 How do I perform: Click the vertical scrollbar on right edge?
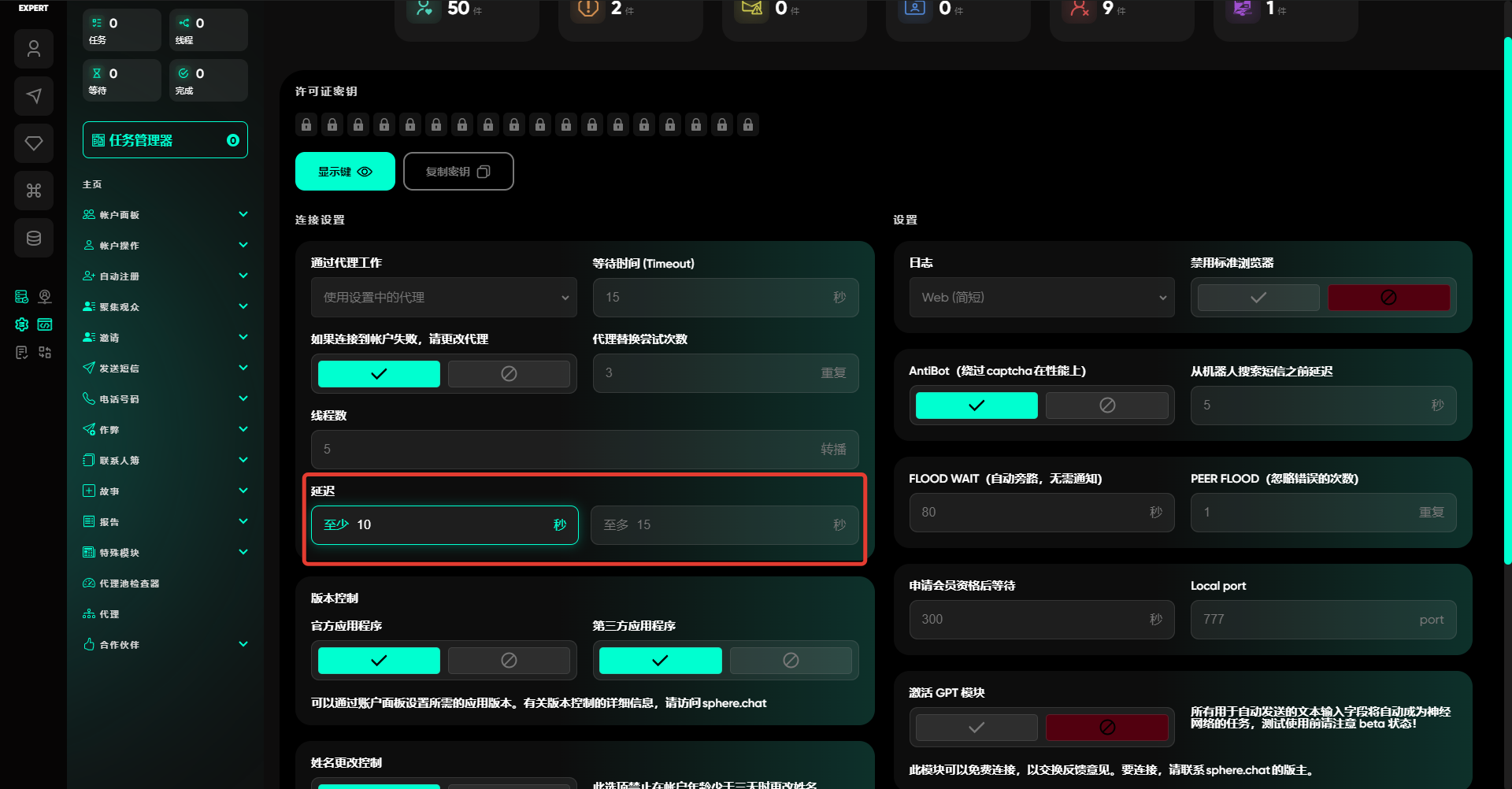[1507, 299]
